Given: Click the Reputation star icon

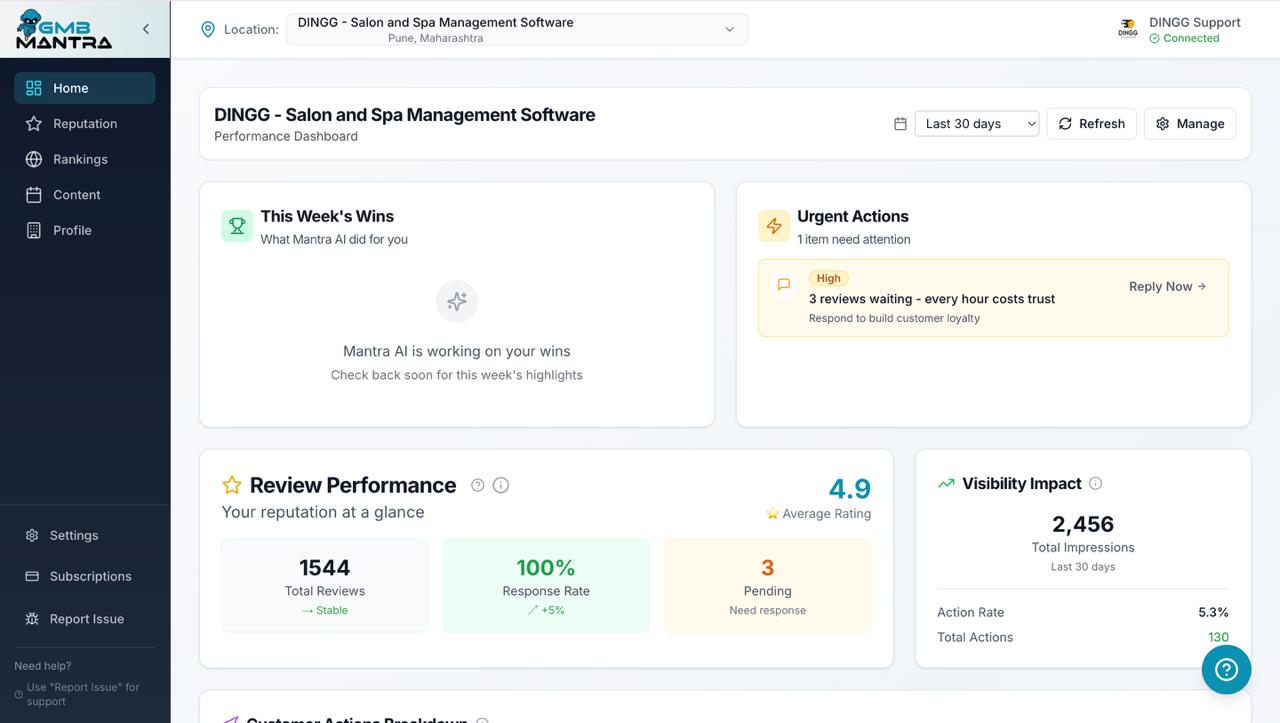Looking at the screenshot, I should coord(34,124).
